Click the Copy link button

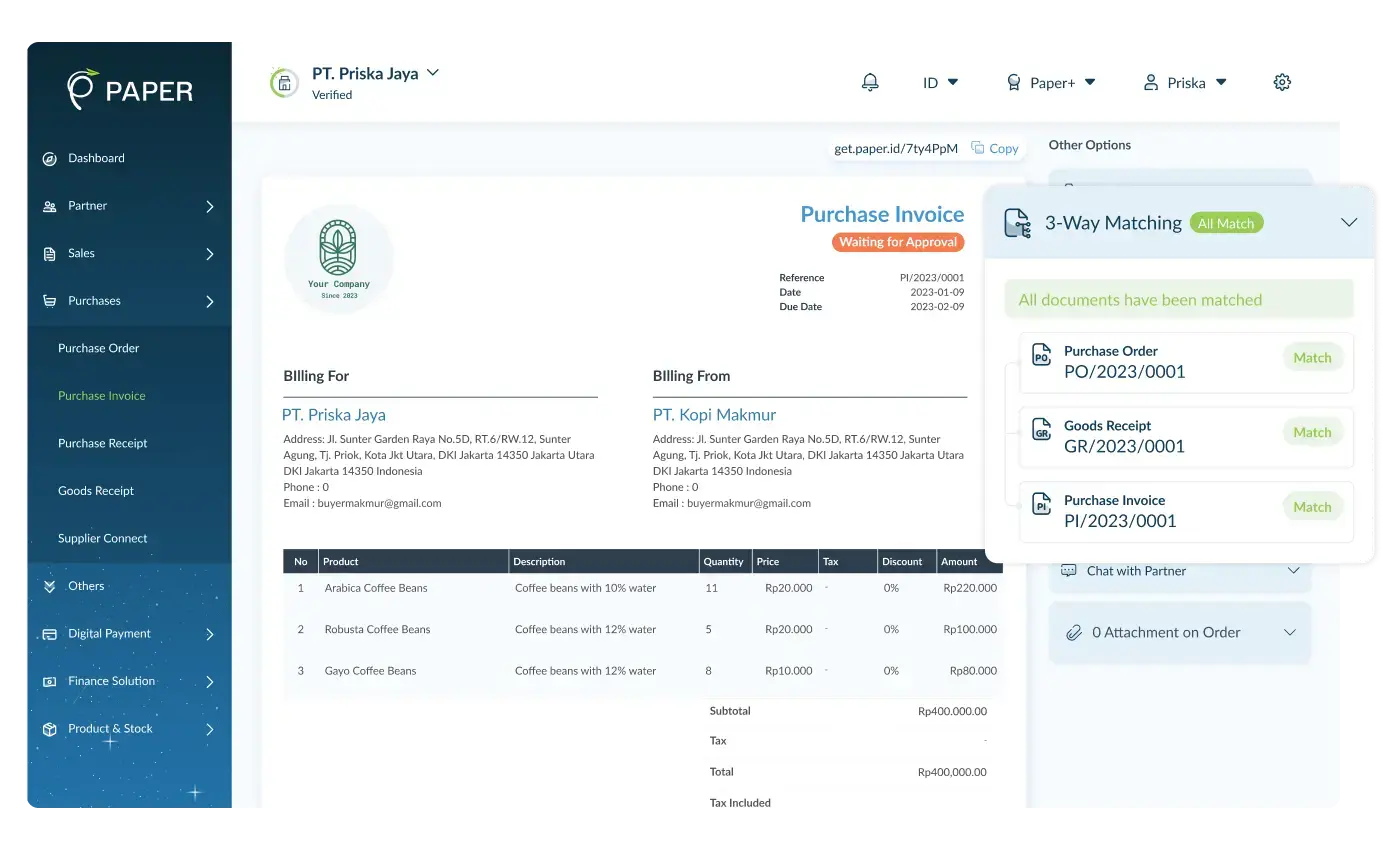[x=995, y=148]
